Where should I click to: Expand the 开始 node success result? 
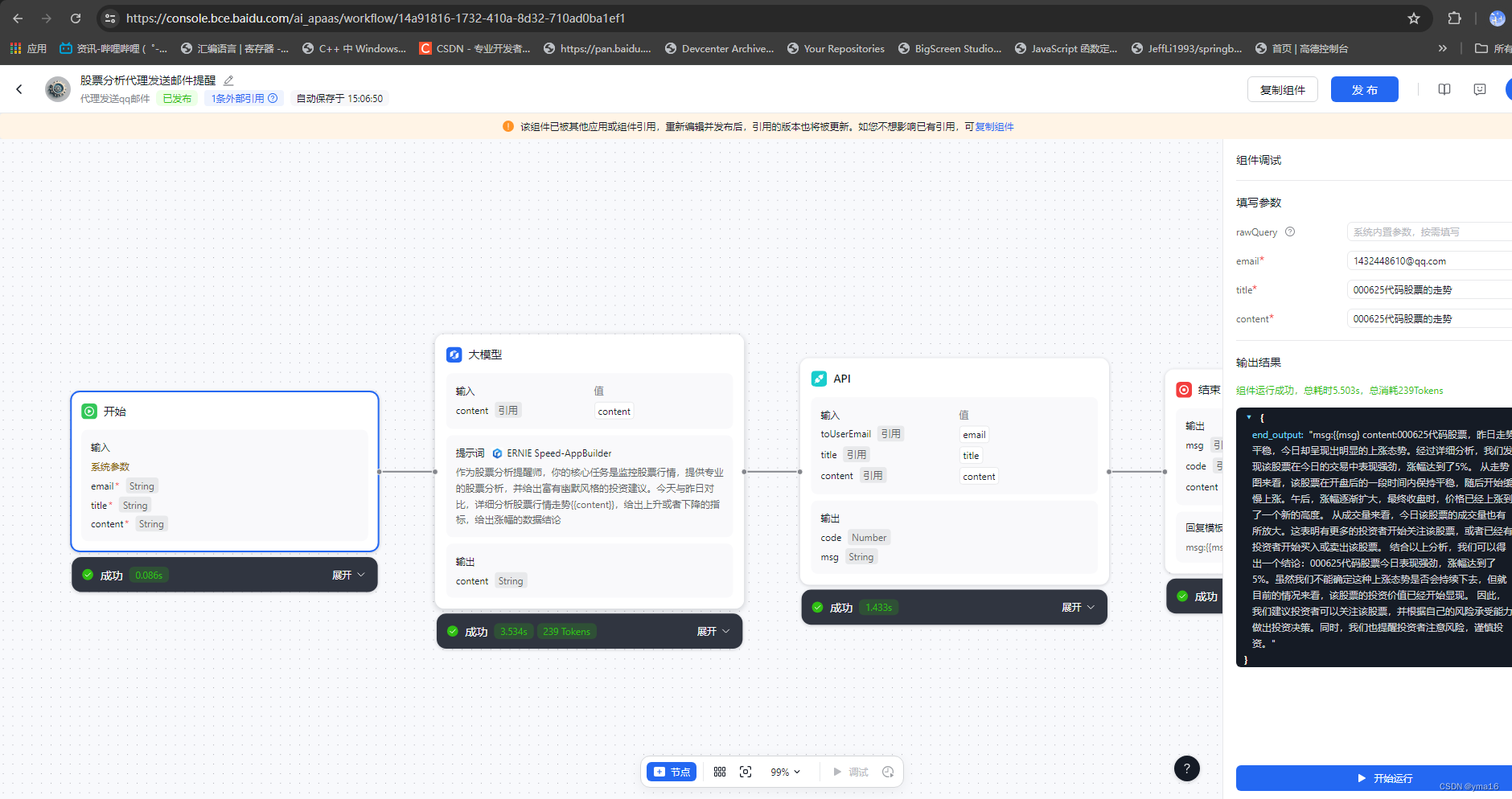point(347,575)
